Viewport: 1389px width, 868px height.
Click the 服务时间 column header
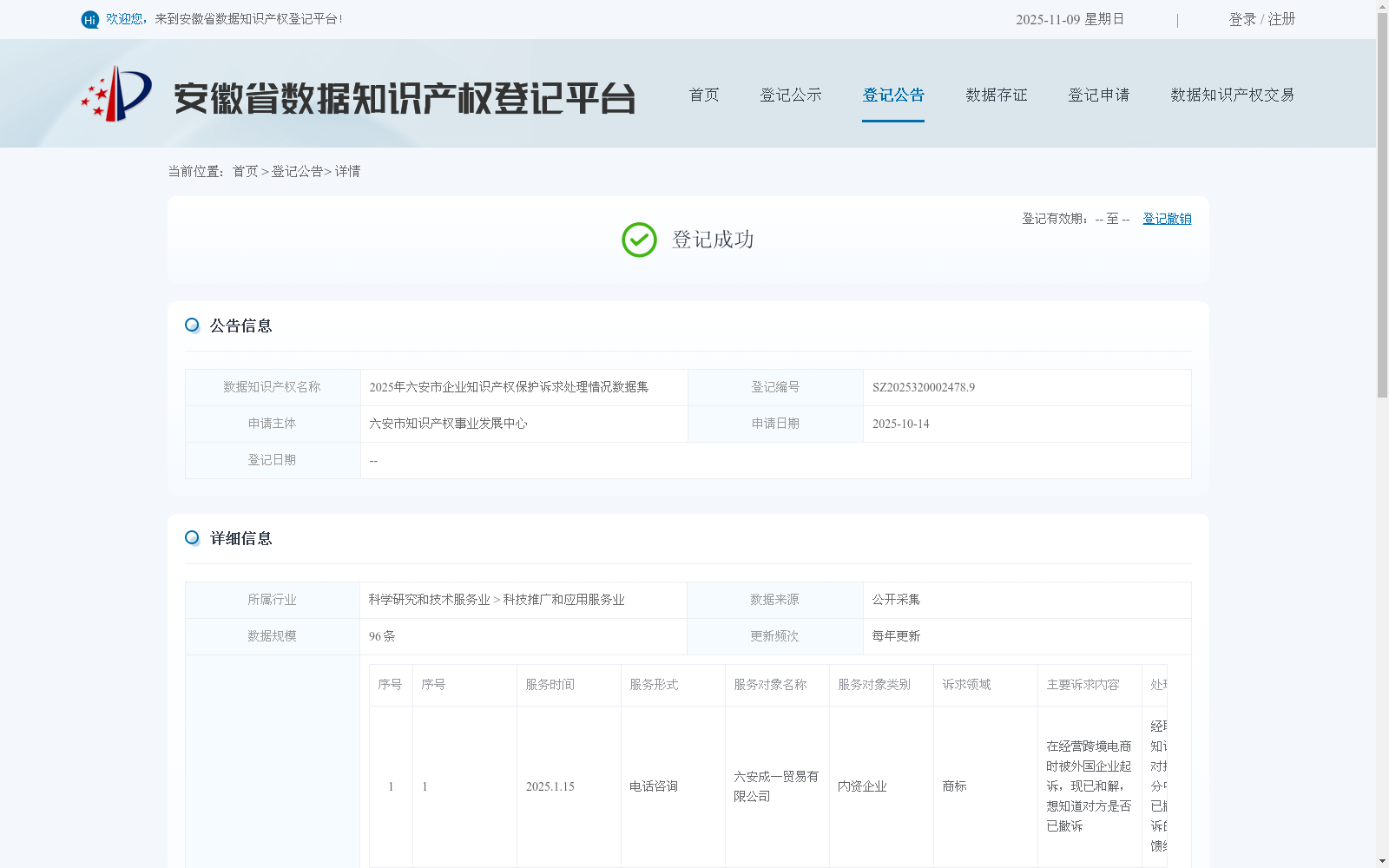pyautogui.click(x=550, y=685)
